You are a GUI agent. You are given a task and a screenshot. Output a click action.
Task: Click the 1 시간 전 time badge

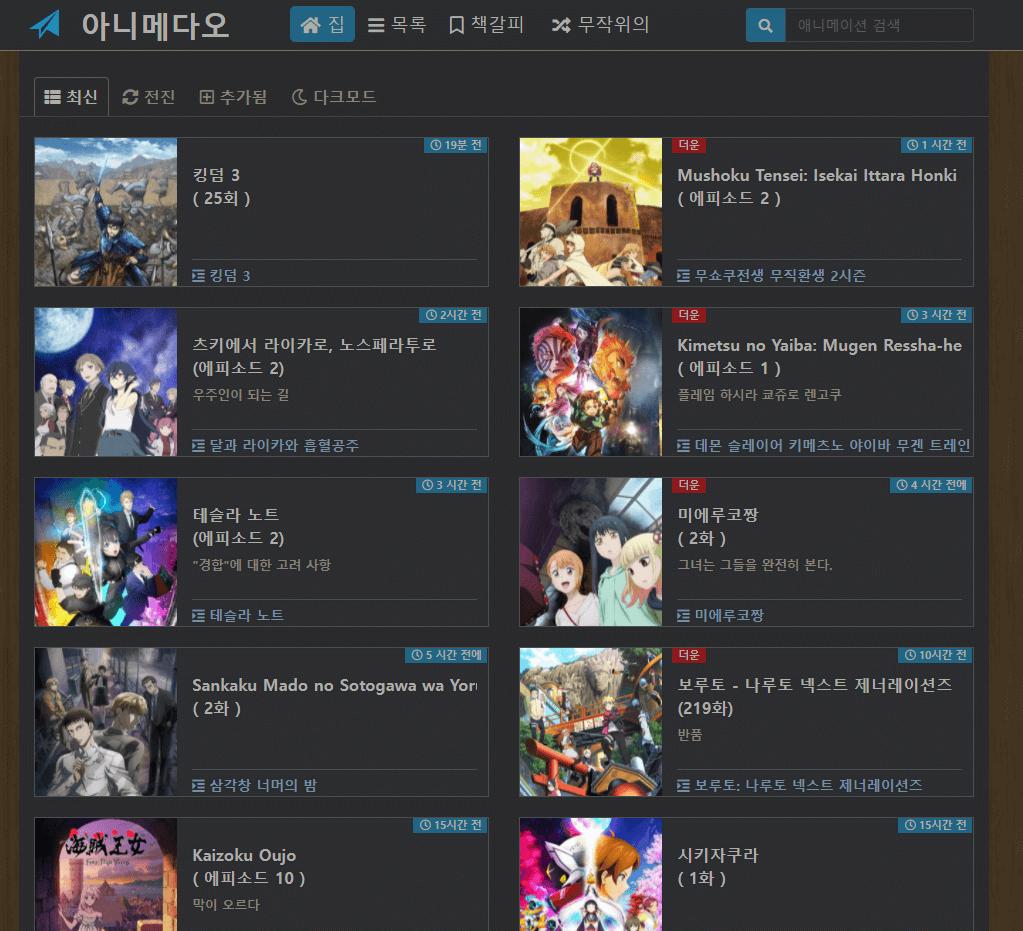[x=936, y=145]
